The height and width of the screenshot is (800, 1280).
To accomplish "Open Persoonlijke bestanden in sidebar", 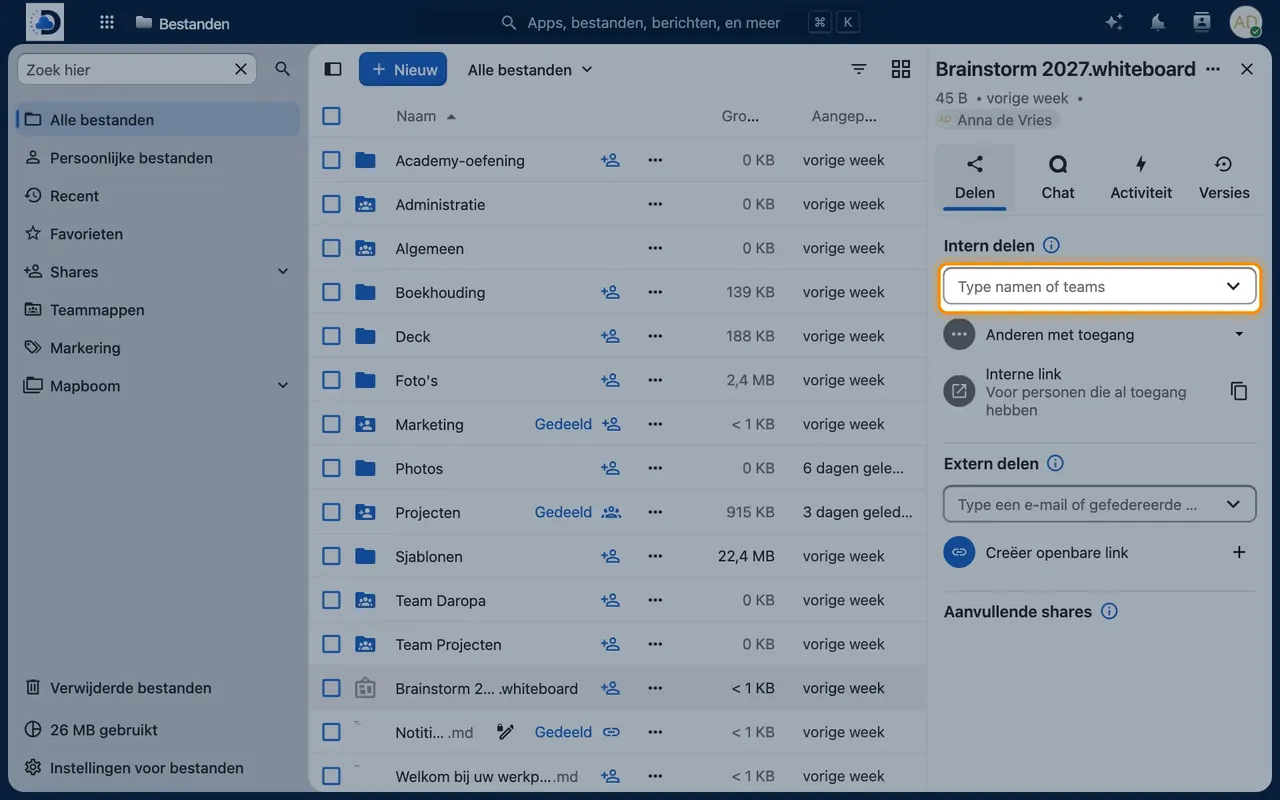I will 158,157.
